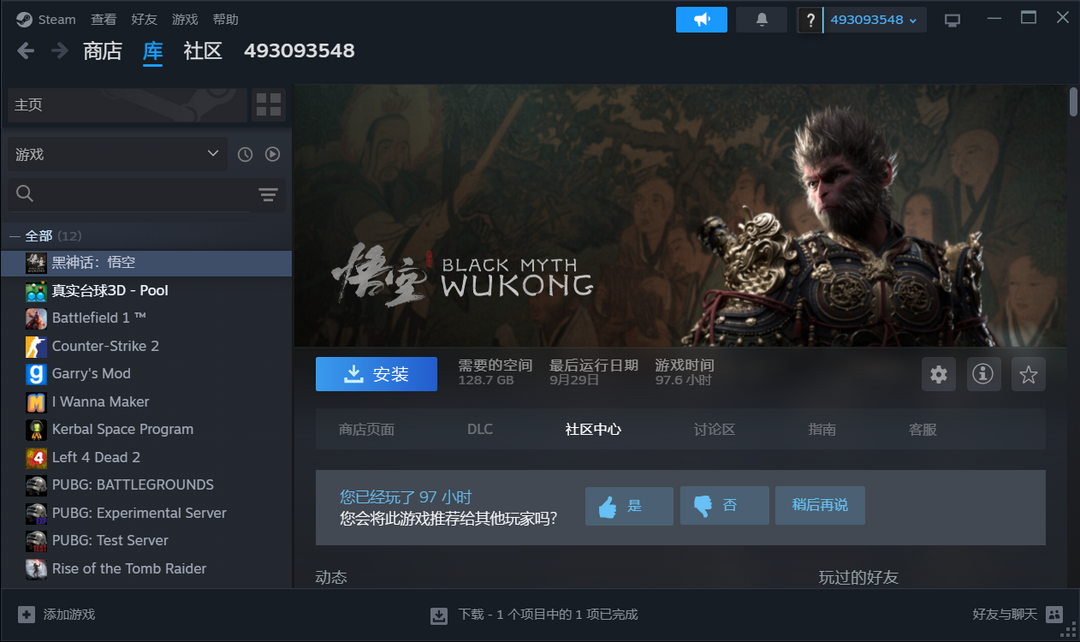Open the 好友 menu
The width and height of the screenshot is (1080, 642).
(x=144, y=19)
